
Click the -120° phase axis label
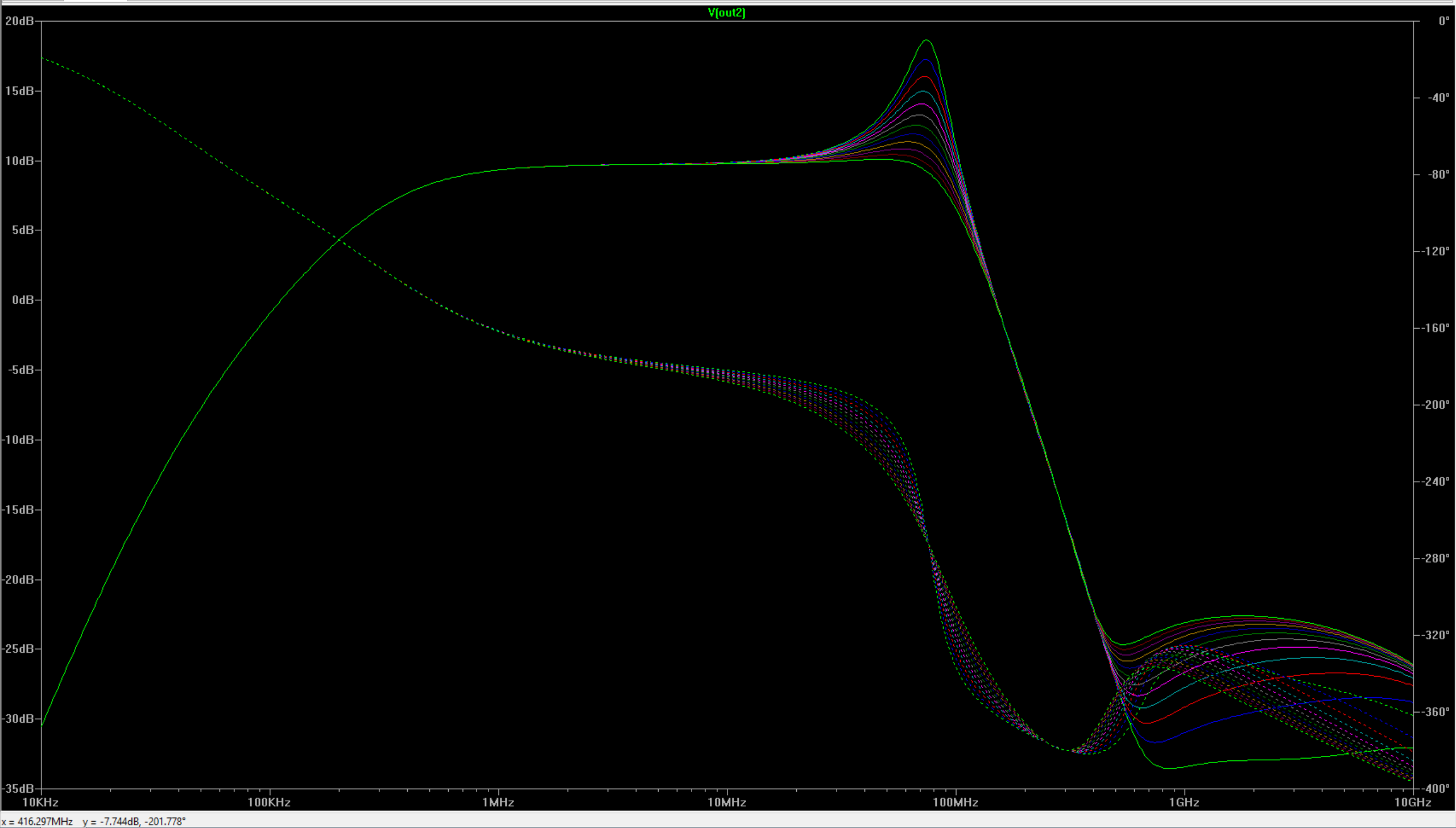1436,251
